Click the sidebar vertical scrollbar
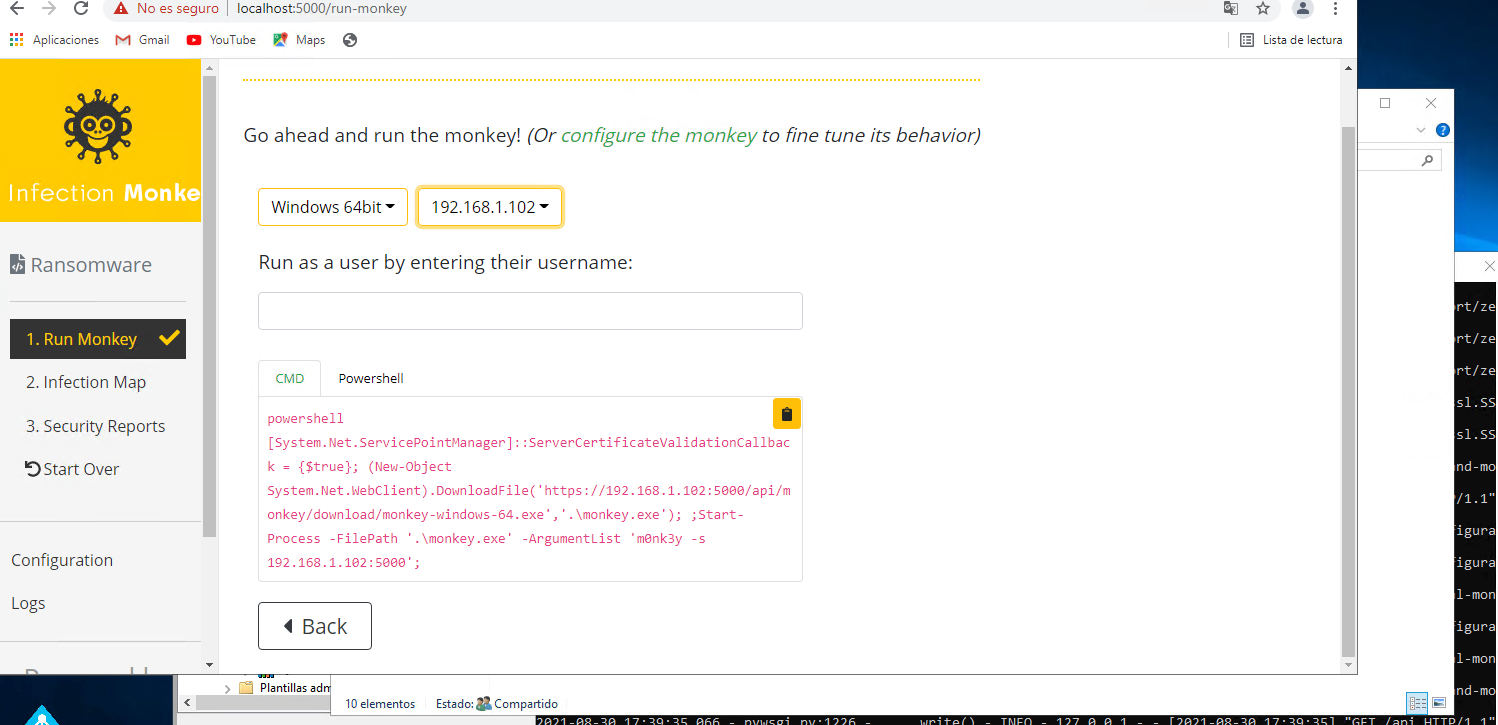Screen dimensions: 1498x725 point(209,300)
